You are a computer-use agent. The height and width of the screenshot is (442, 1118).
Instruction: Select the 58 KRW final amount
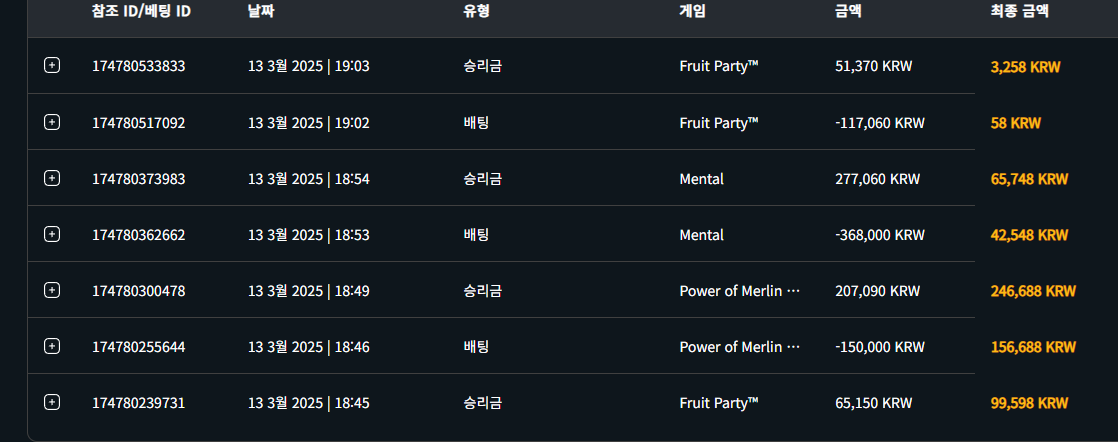tap(1015, 123)
